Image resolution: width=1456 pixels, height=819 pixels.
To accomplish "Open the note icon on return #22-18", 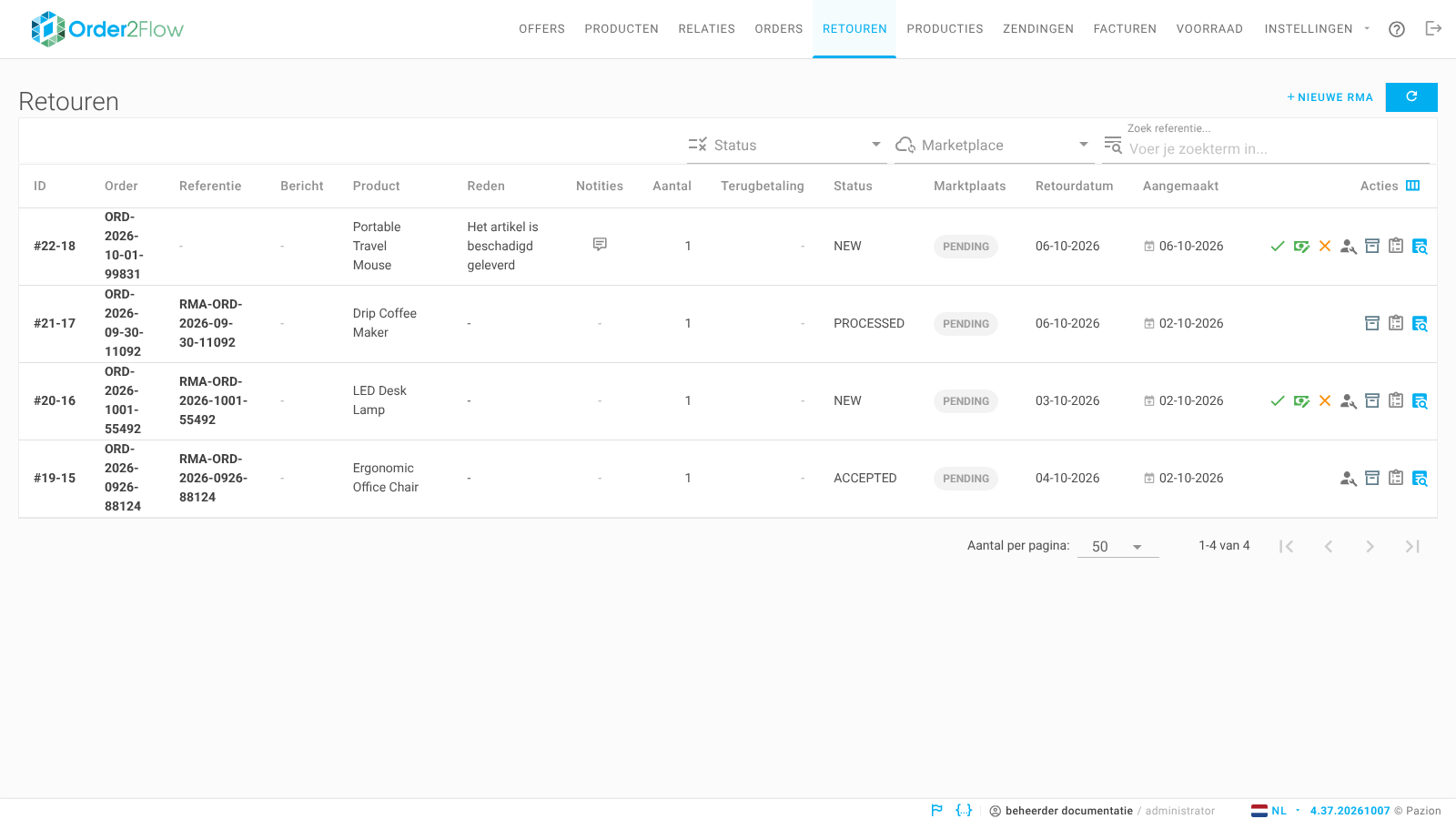I will (x=600, y=245).
